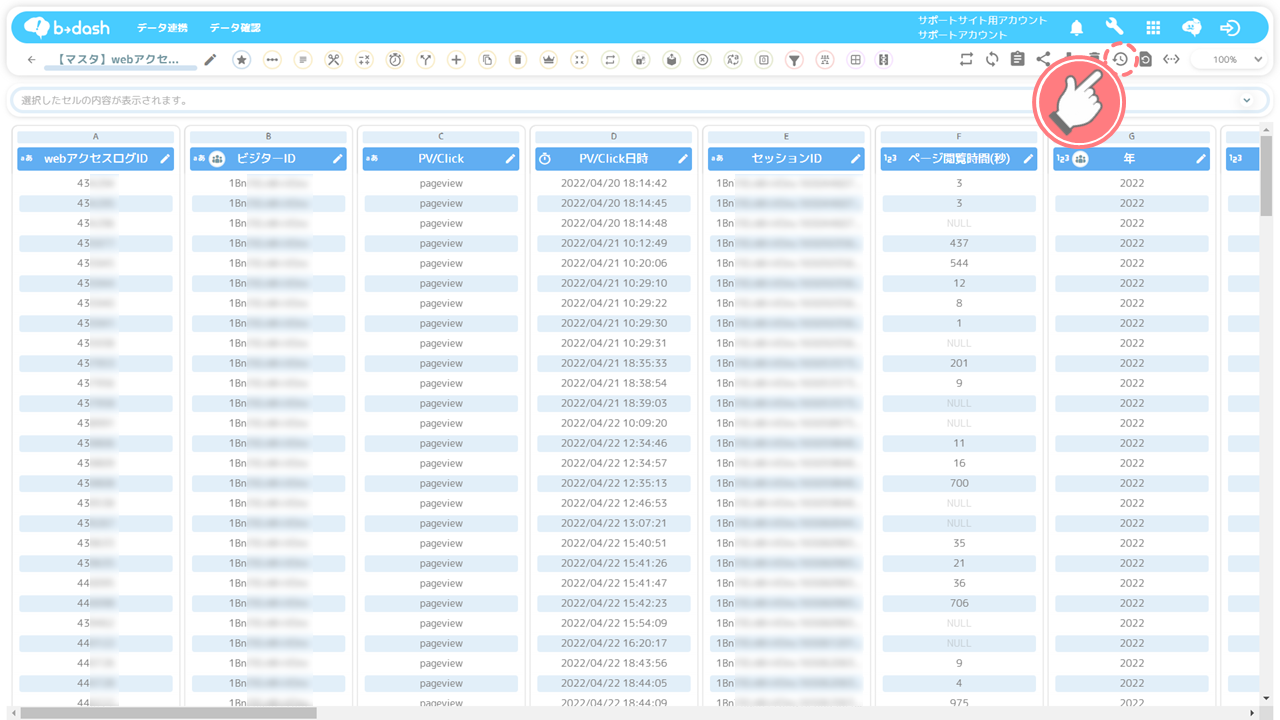Click page view time cell 544
1280x720 pixels.
(959, 263)
